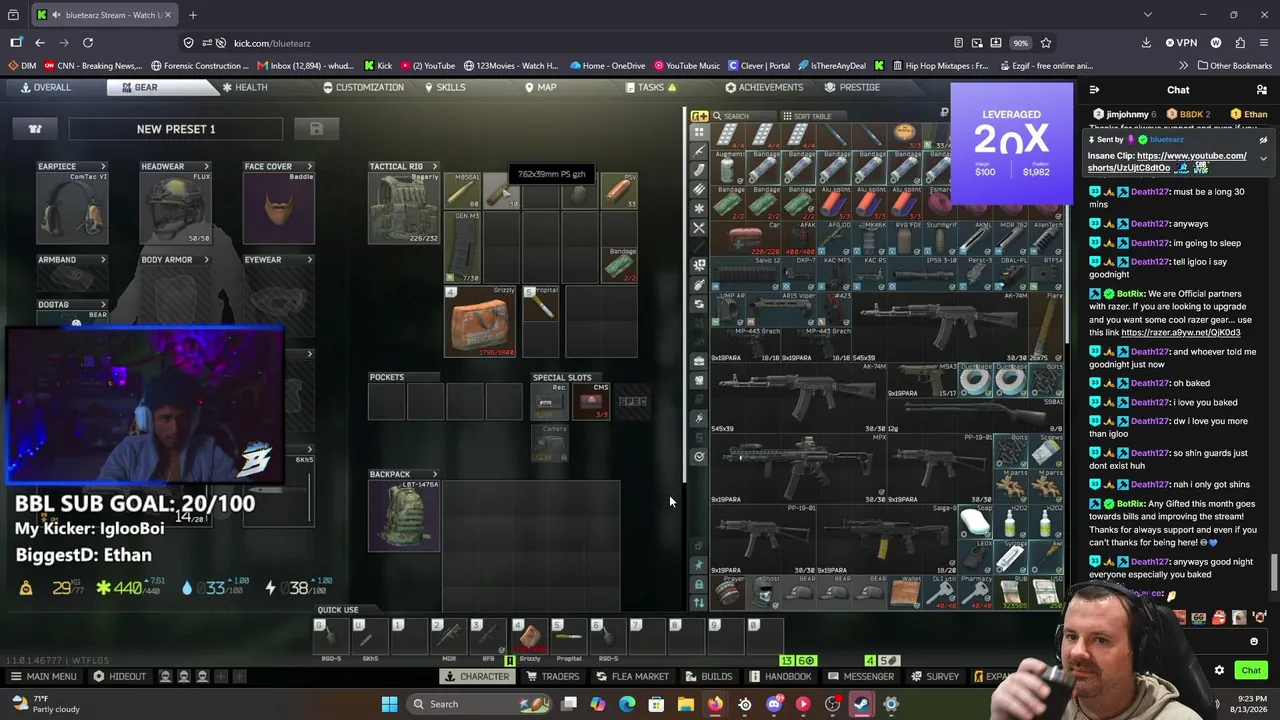Expand the pinned message chevron in chat
Image resolution: width=1280 pixels, height=720 pixels.
tap(1263, 158)
